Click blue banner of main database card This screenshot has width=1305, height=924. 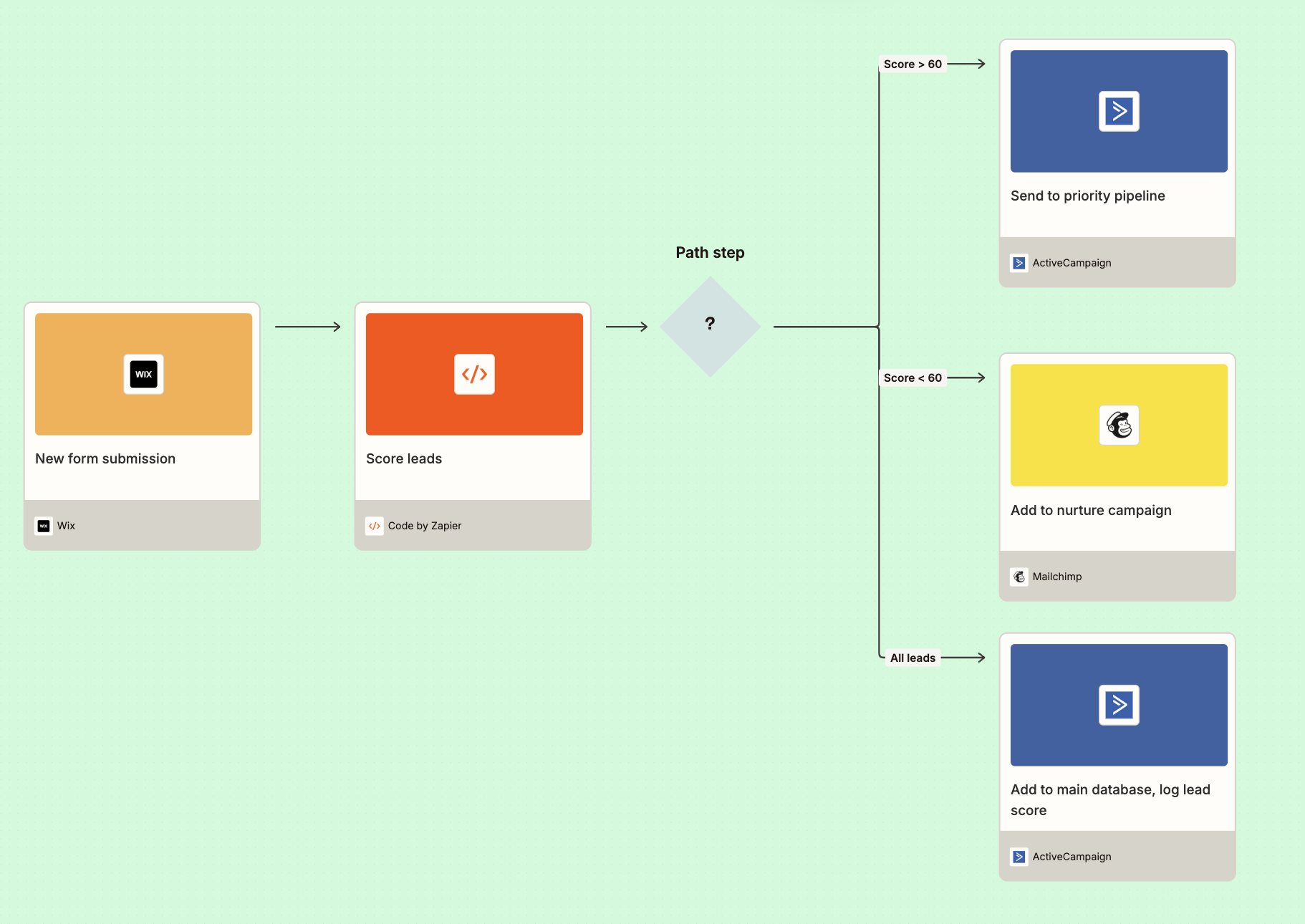click(x=1119, y=705)
